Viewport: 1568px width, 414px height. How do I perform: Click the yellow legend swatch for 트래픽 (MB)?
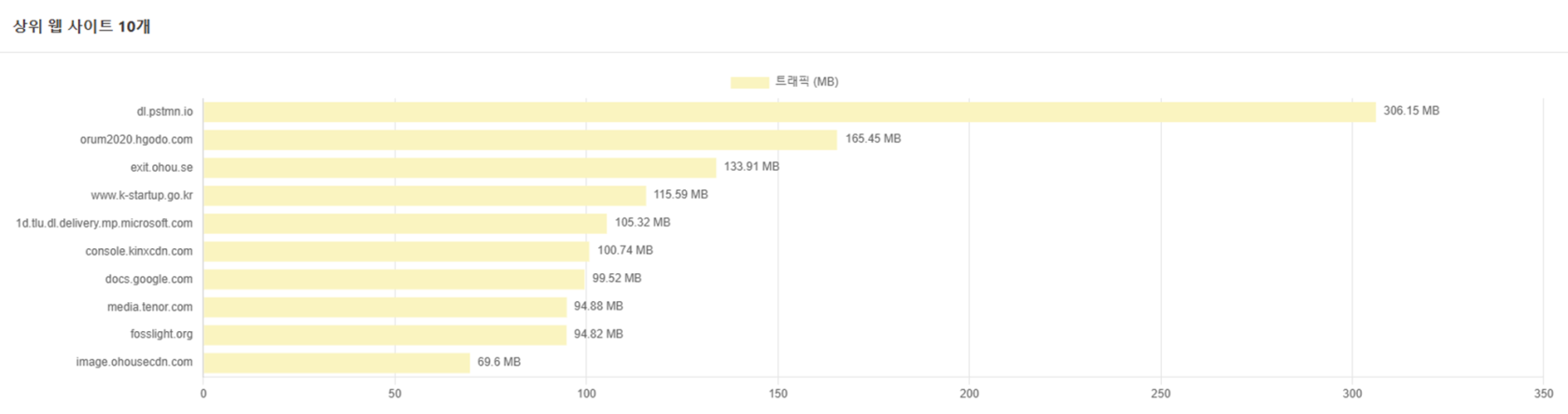point(749,82)
